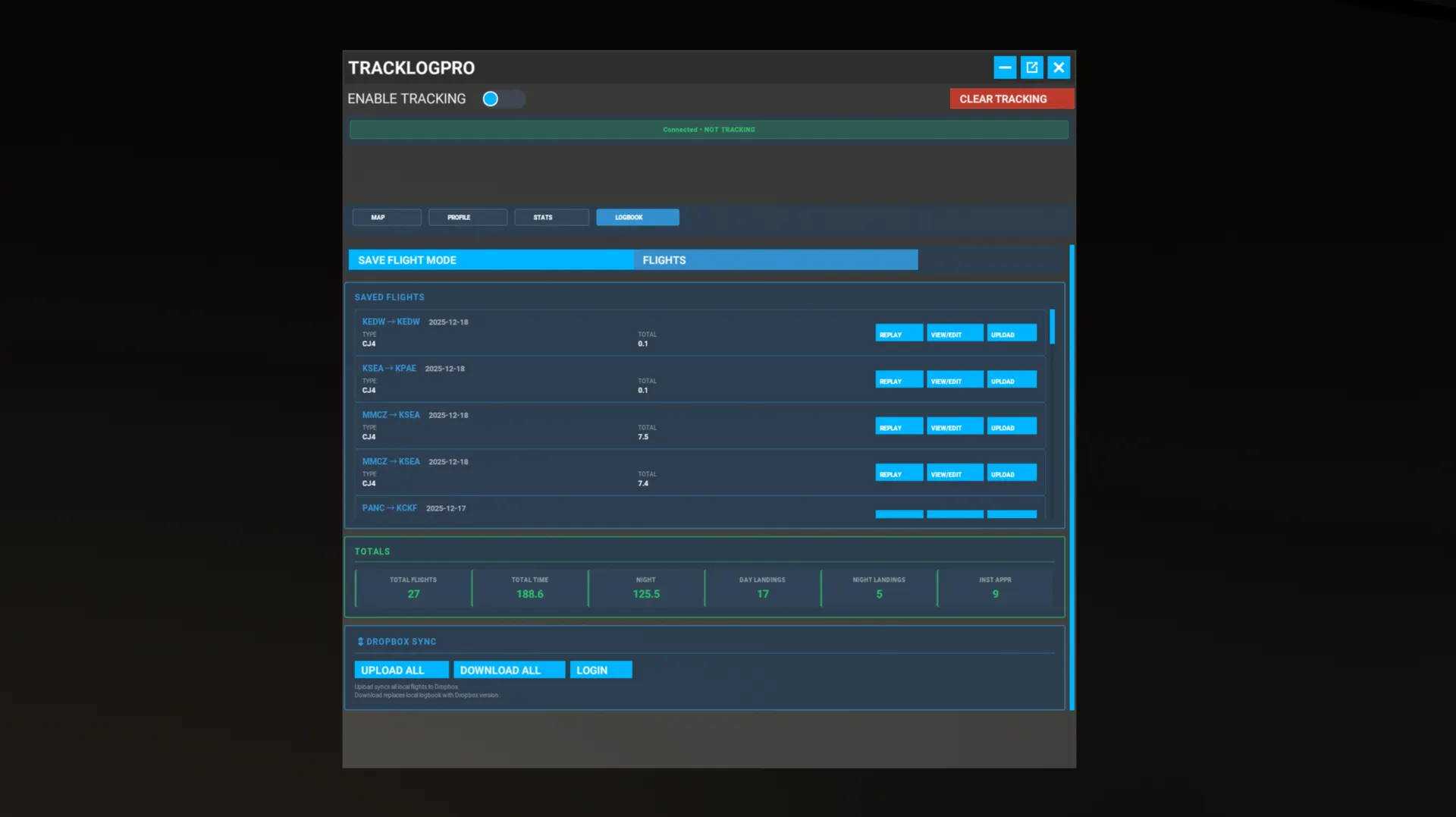Viewport: 1456px width, 817px height.
Task: Click Download All from Dropbox
Action: click(x=509, y=670)
